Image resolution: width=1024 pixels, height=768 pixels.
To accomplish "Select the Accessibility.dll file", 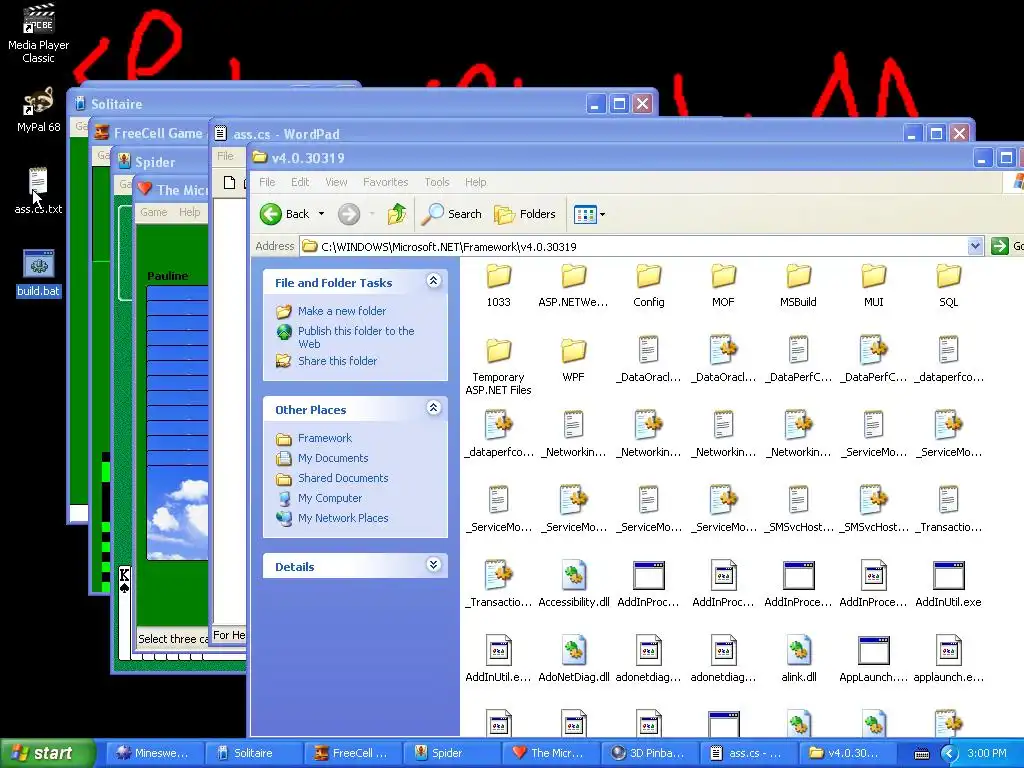I will tap(573, 584).
